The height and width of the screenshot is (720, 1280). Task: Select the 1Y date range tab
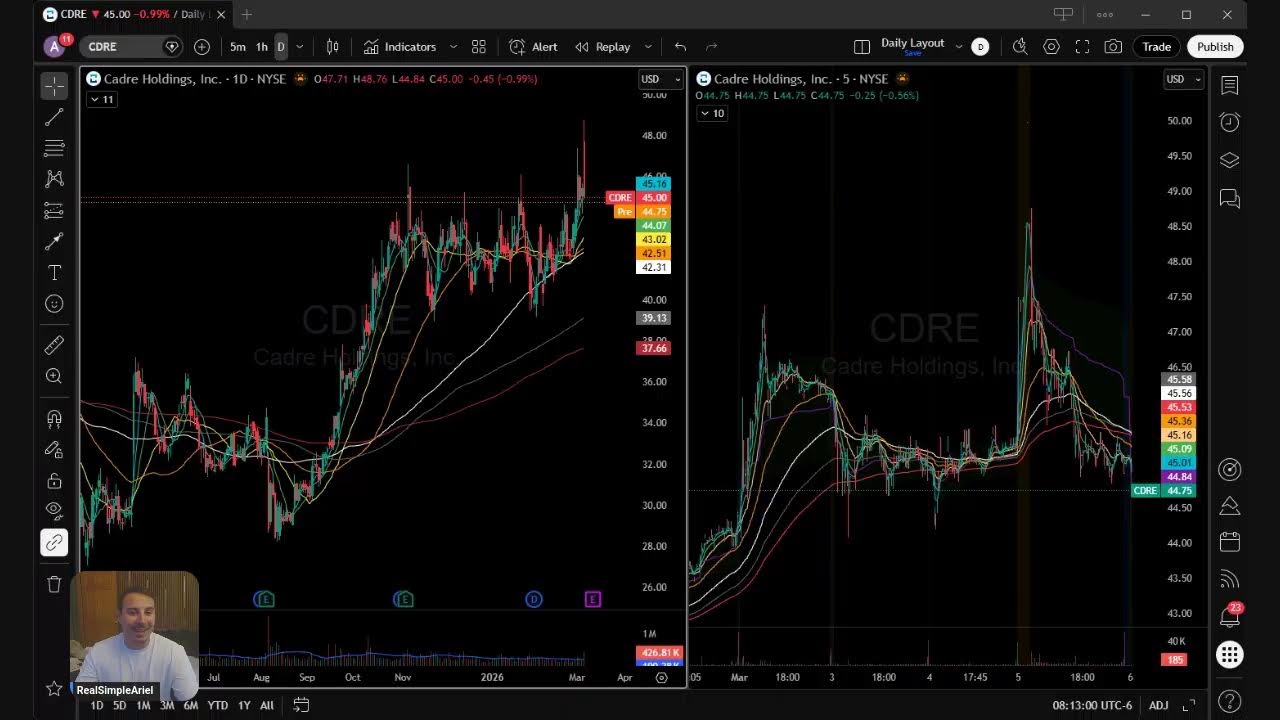pyautogui.click(x=244, y=705)
